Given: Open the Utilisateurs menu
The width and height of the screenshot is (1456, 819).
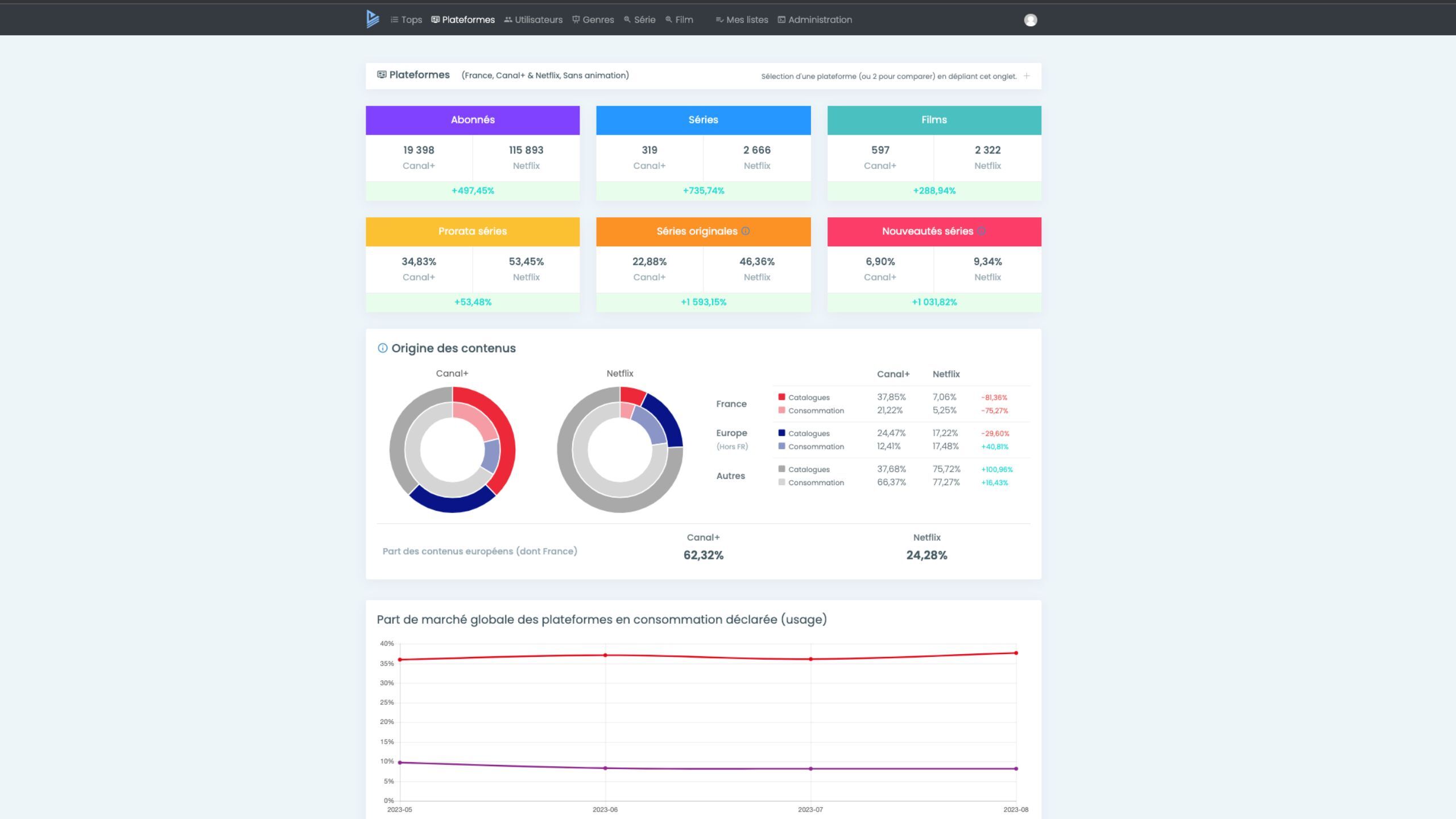Looking at the screenshot, I should click(x=533, y=19).
